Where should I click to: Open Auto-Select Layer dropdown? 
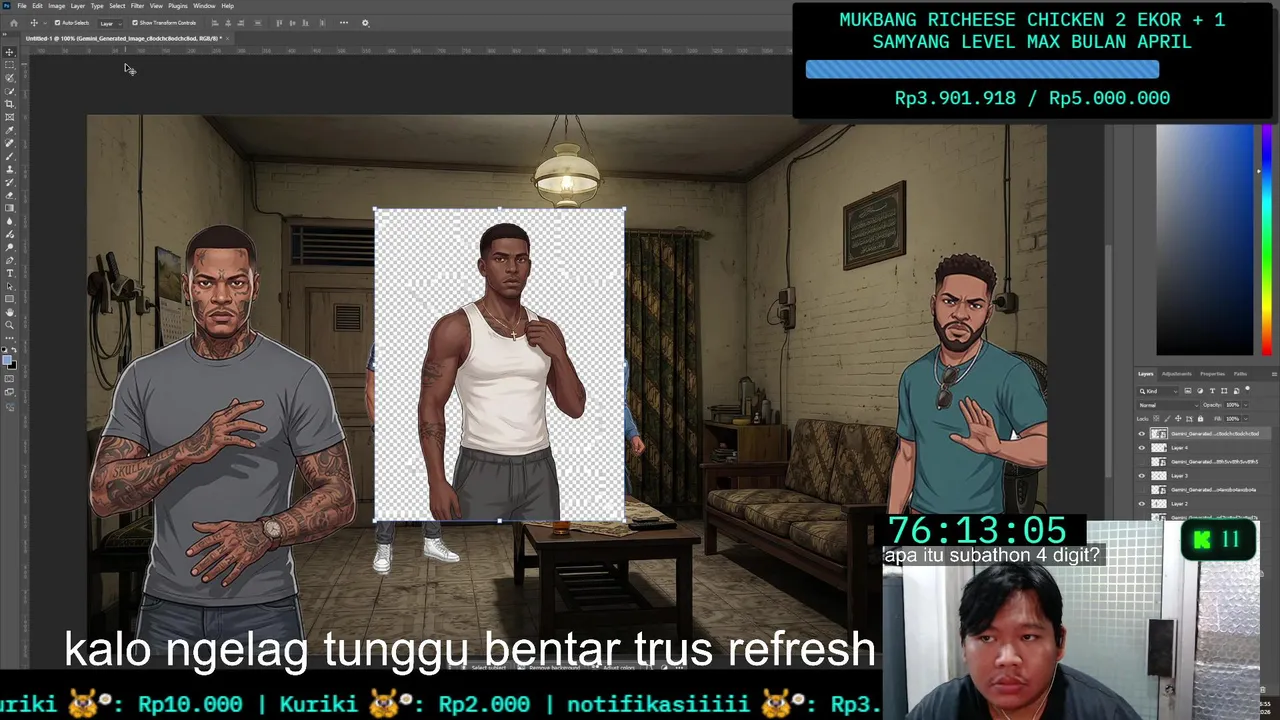pyautogui.click(x=111, y=23)
